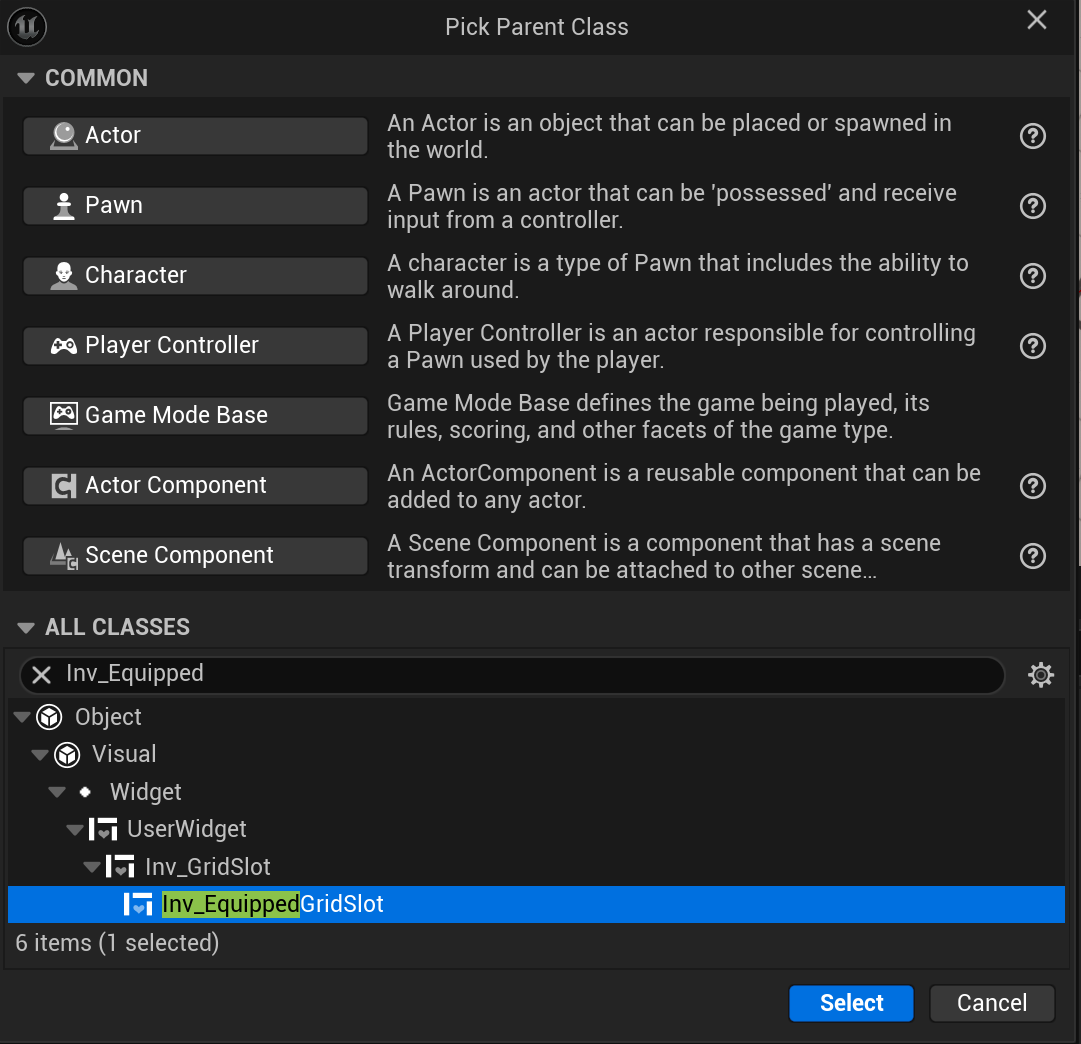1081x1044 pixels.
Task: Open help for the Character class
Action: click(x=1032, y=276)
